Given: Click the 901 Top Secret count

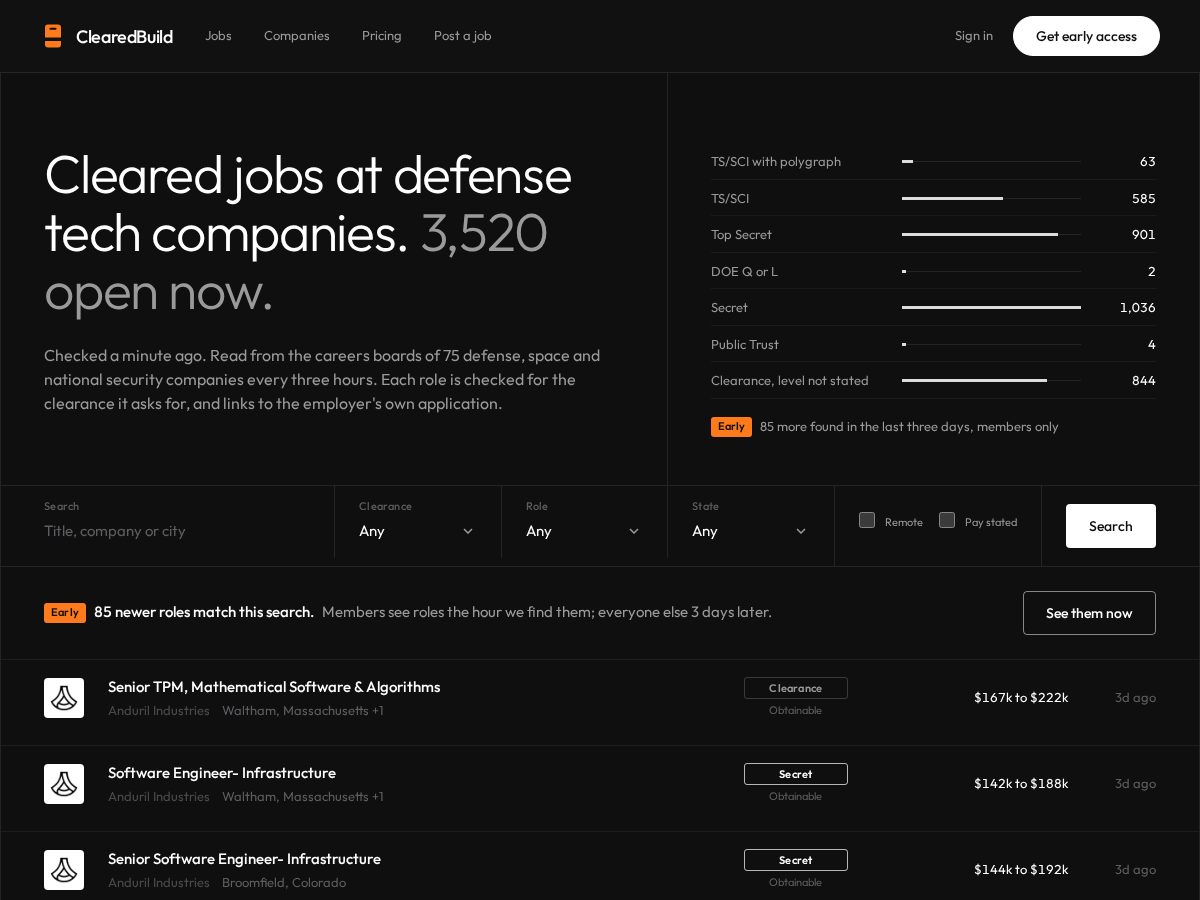Looking at the screenshot, I should coord(1144,234).
